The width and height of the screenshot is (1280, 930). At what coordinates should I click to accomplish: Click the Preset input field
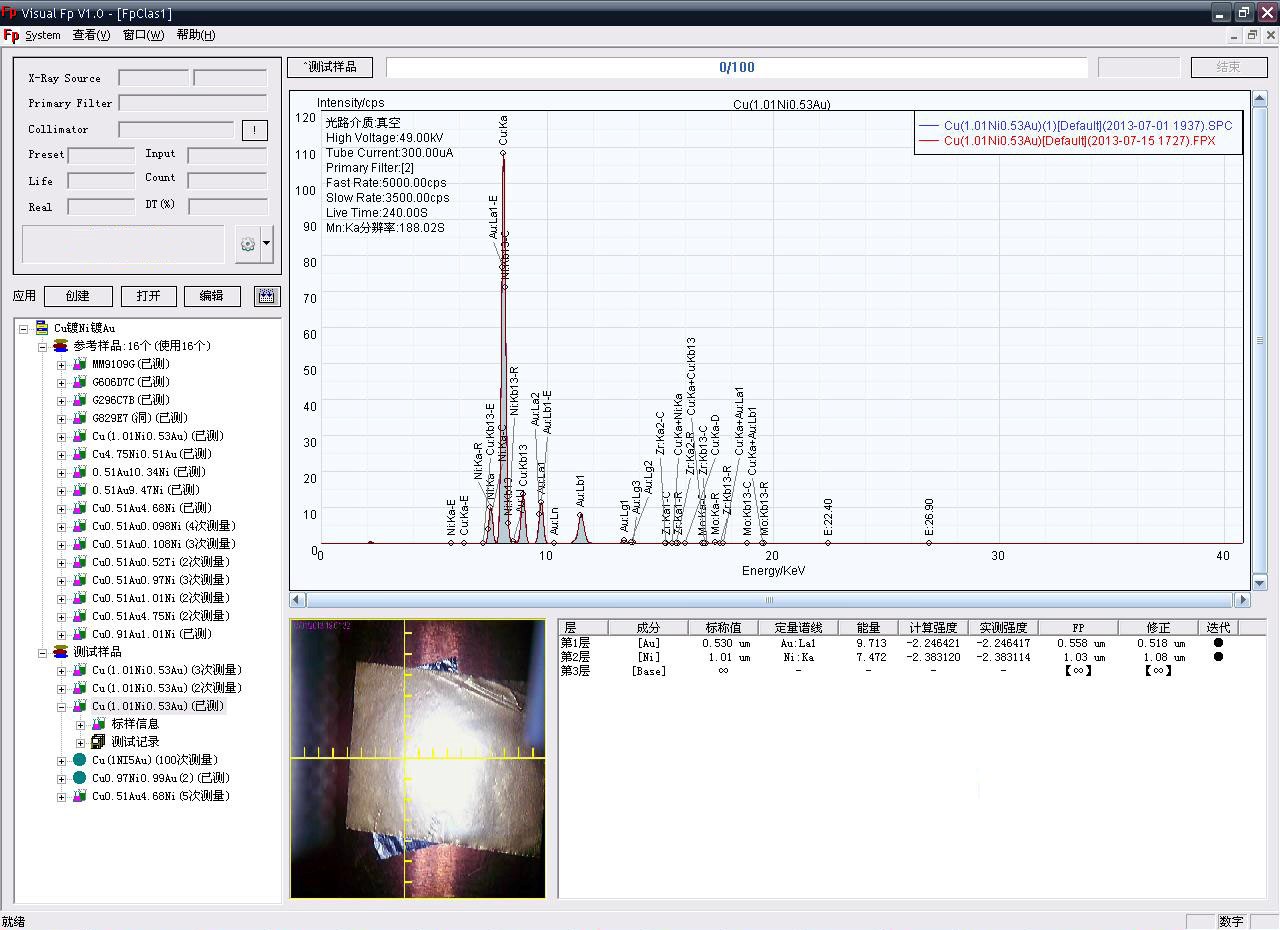[x=101, y=155]
